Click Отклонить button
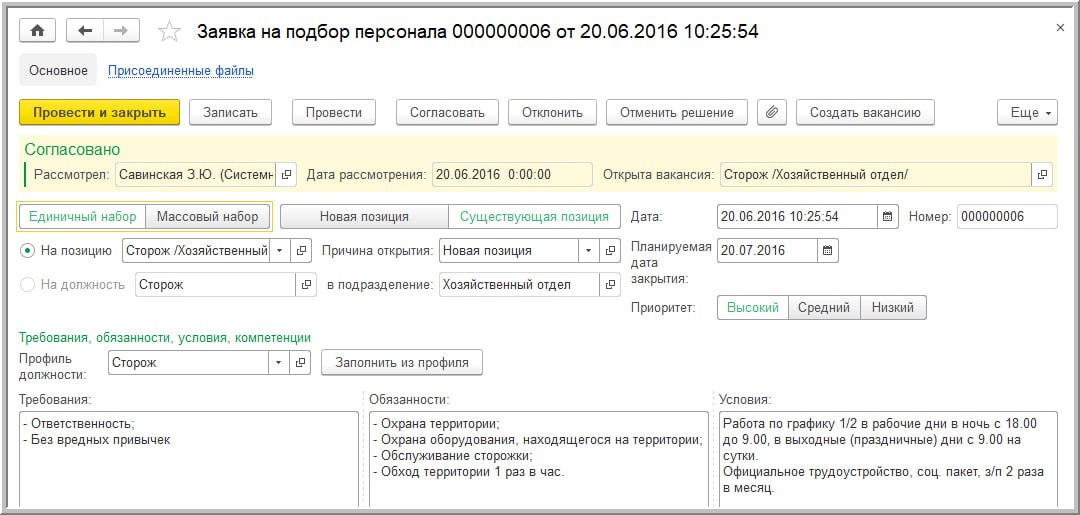This screenshot has height=515, width=1080. coord(552,112)
